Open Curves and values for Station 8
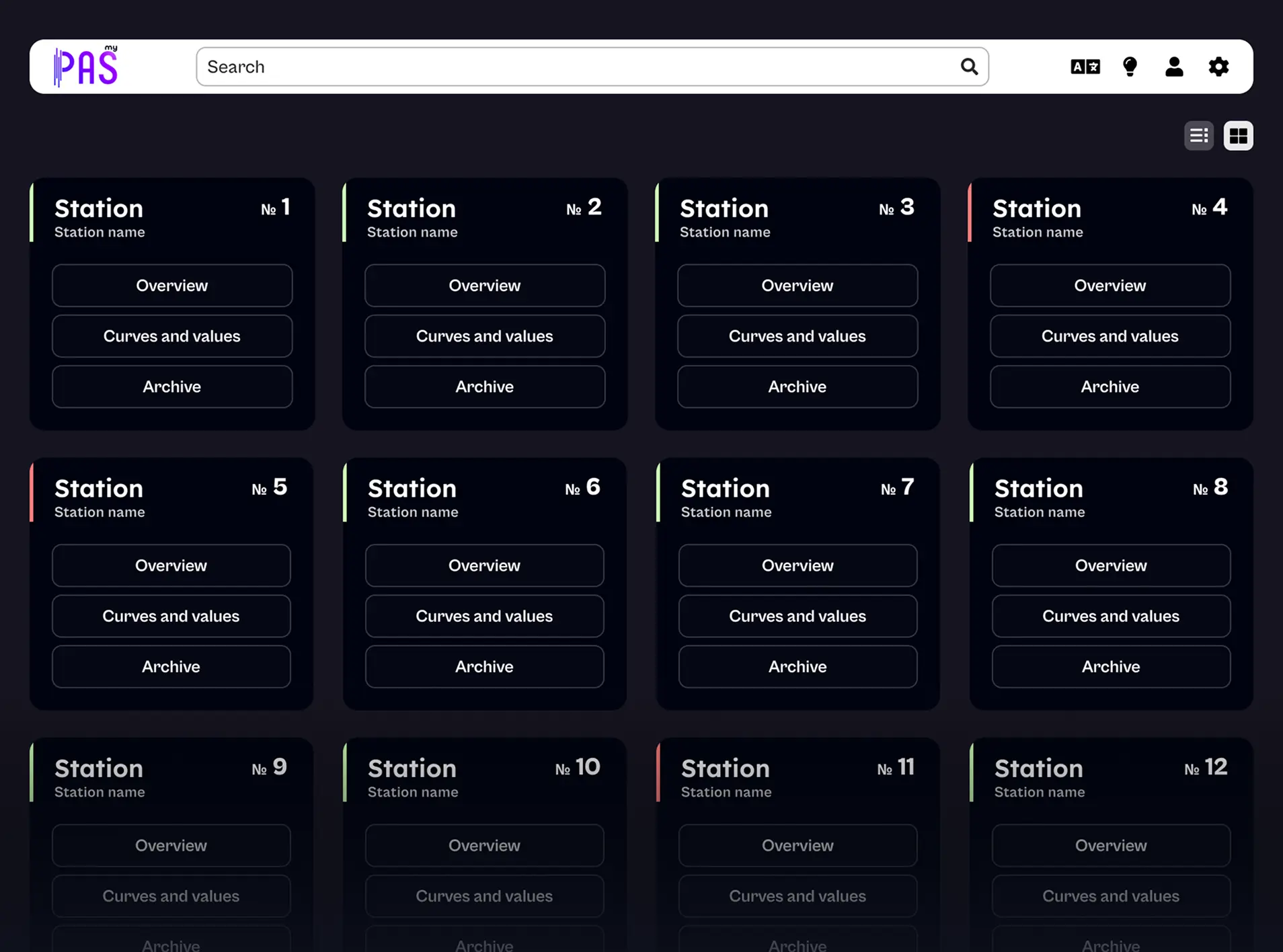The image size is (1283, 952). 1112,616
